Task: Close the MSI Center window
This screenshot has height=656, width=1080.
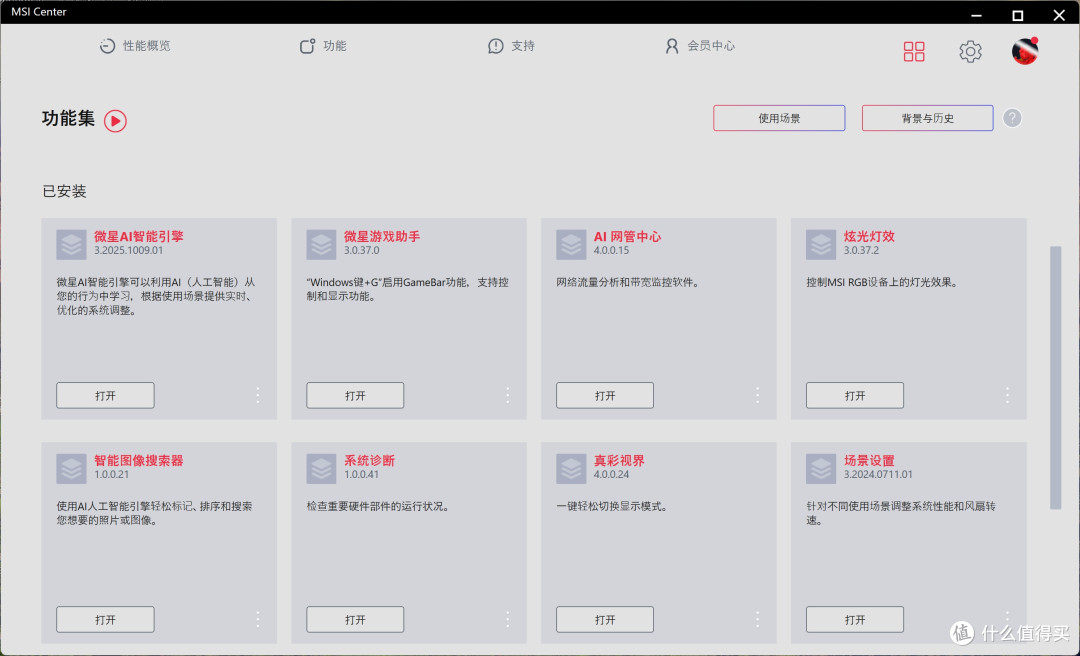Action: tap(1059, 15)
